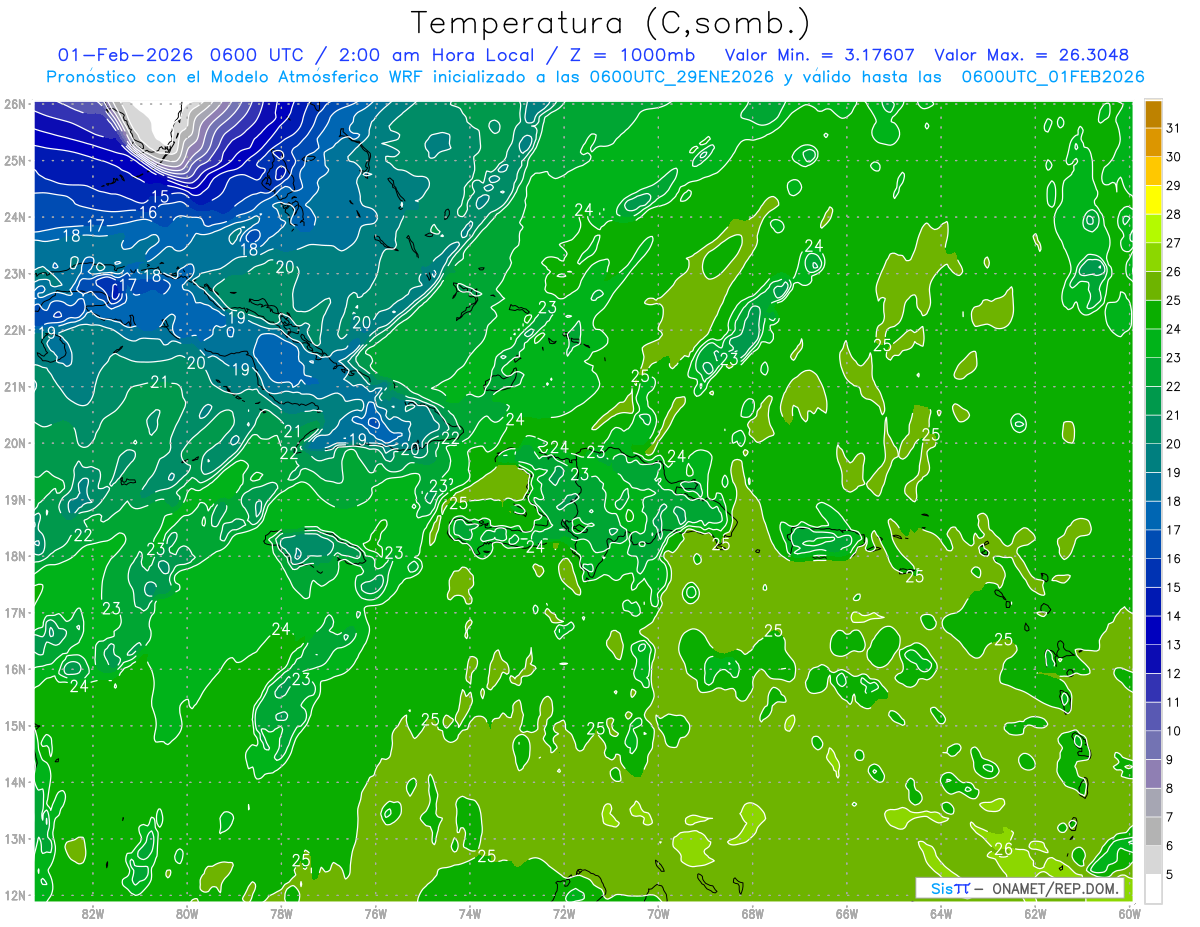Click the 78W longitude axis label

coord(281,913)
